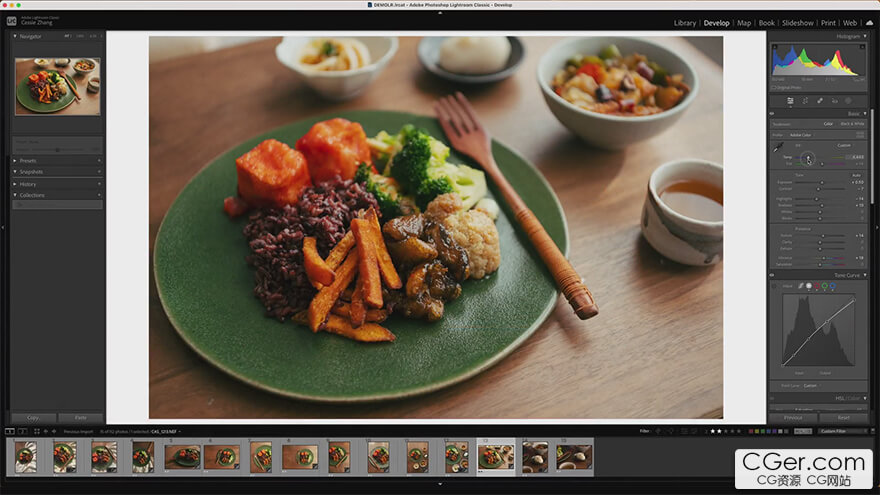Select the Tone Curve targeted adjustment tool

tap(774, 286)
